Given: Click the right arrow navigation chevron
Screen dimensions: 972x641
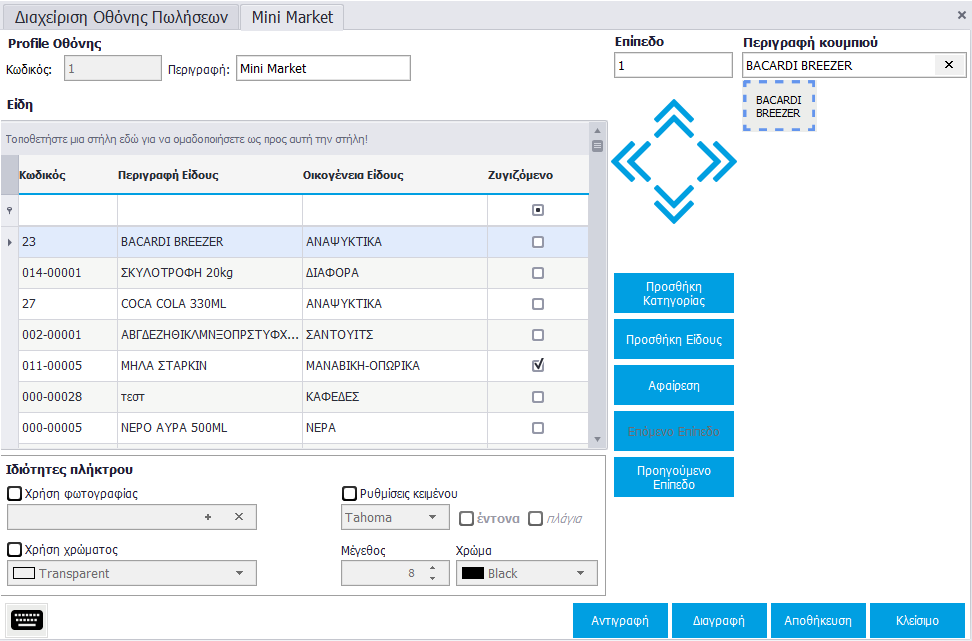Looking at the screenshot, I should 718,160.
